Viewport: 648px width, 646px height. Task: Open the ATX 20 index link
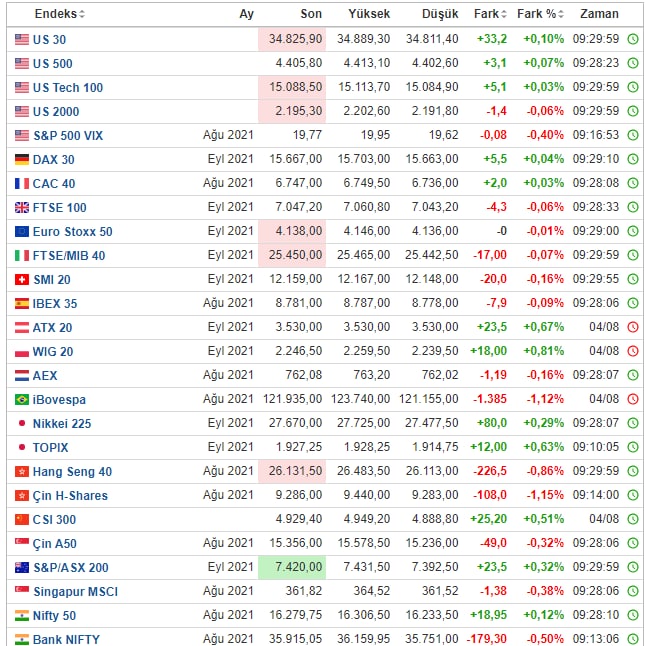[52, 327]
